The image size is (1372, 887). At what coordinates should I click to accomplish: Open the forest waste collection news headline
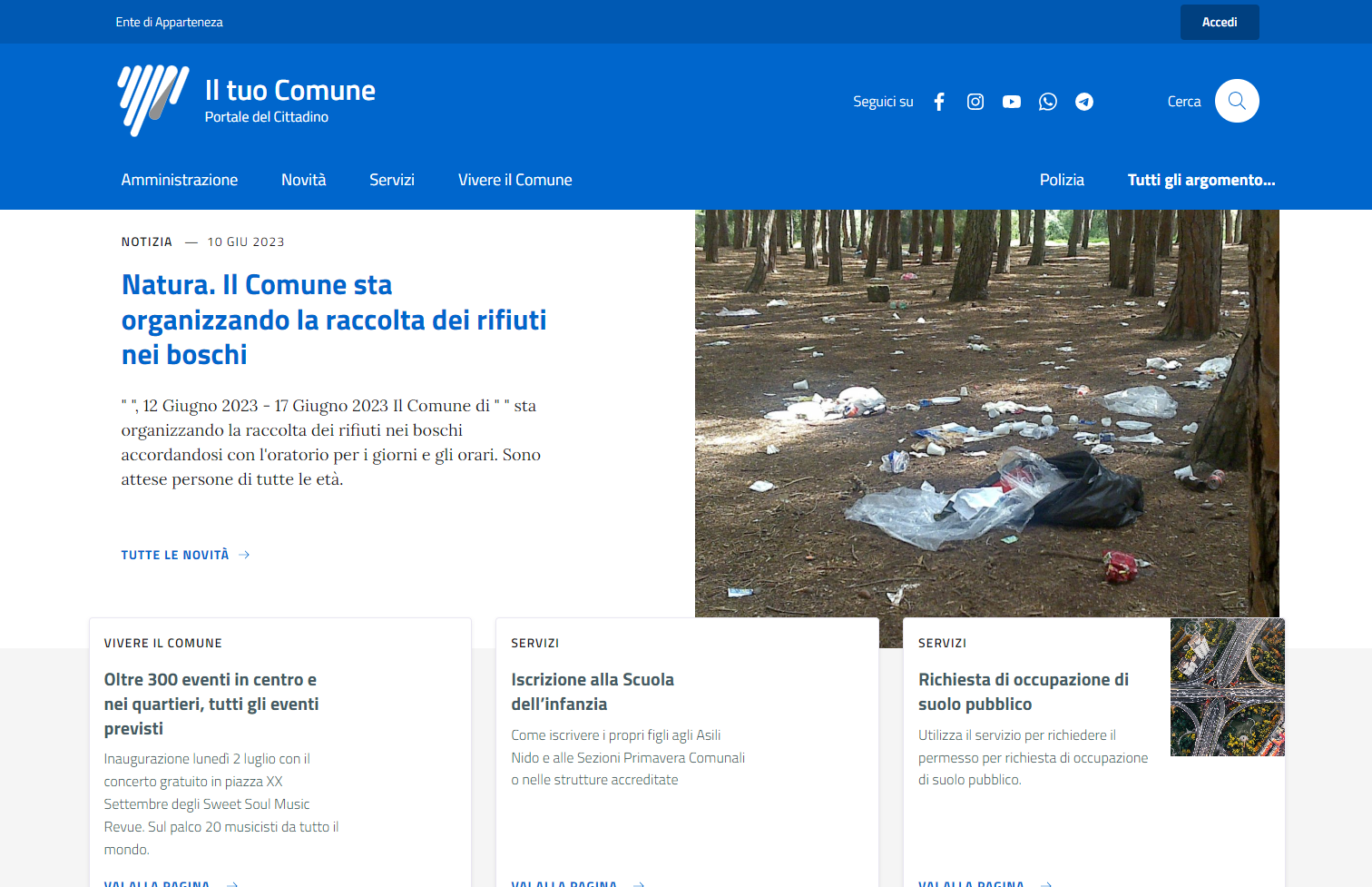(333, 320)
